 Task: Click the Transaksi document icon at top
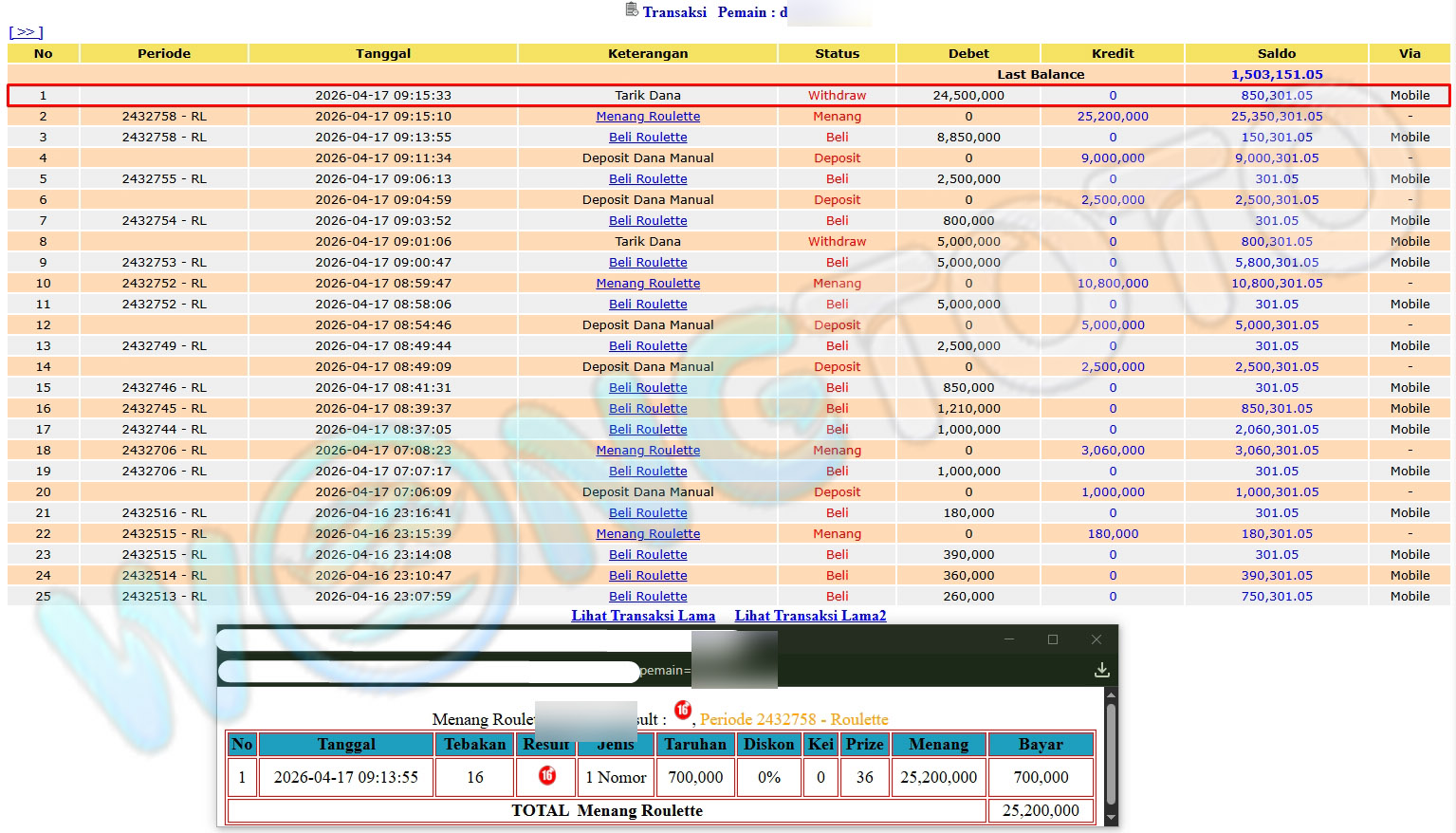coord(632,10)
